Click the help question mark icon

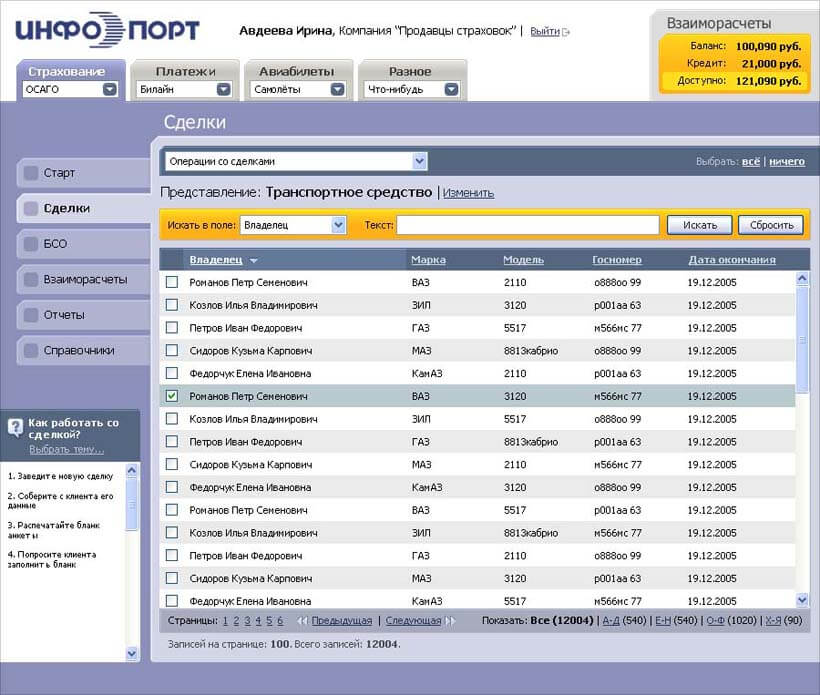[x=15, y=428]
